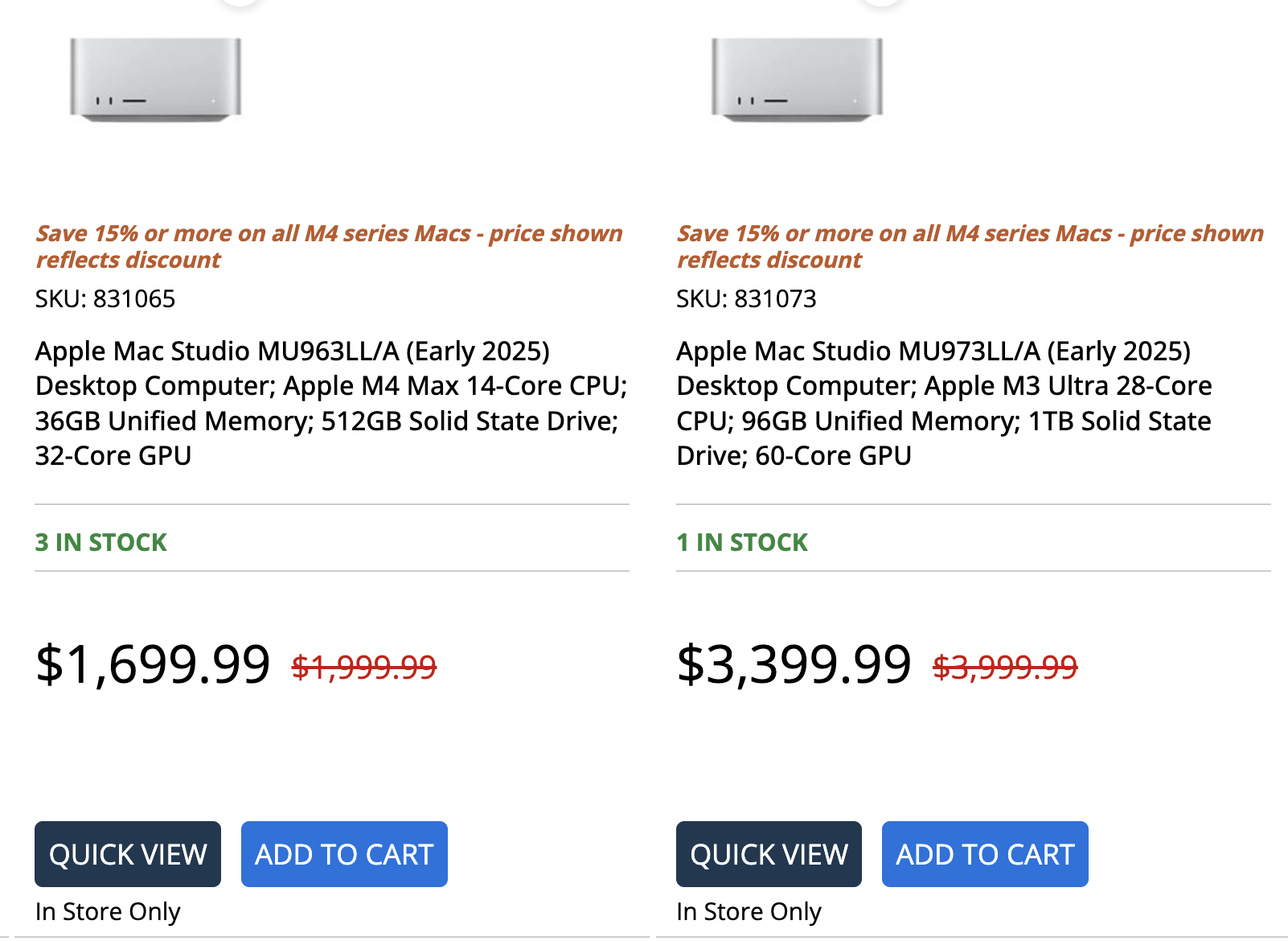Click the SKU 831065 label

click(x=105, y=299)
